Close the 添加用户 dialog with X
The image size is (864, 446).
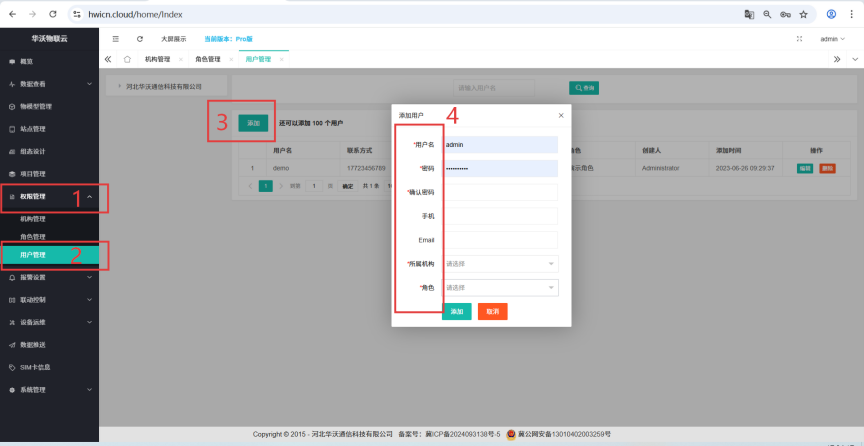(560, 116)
